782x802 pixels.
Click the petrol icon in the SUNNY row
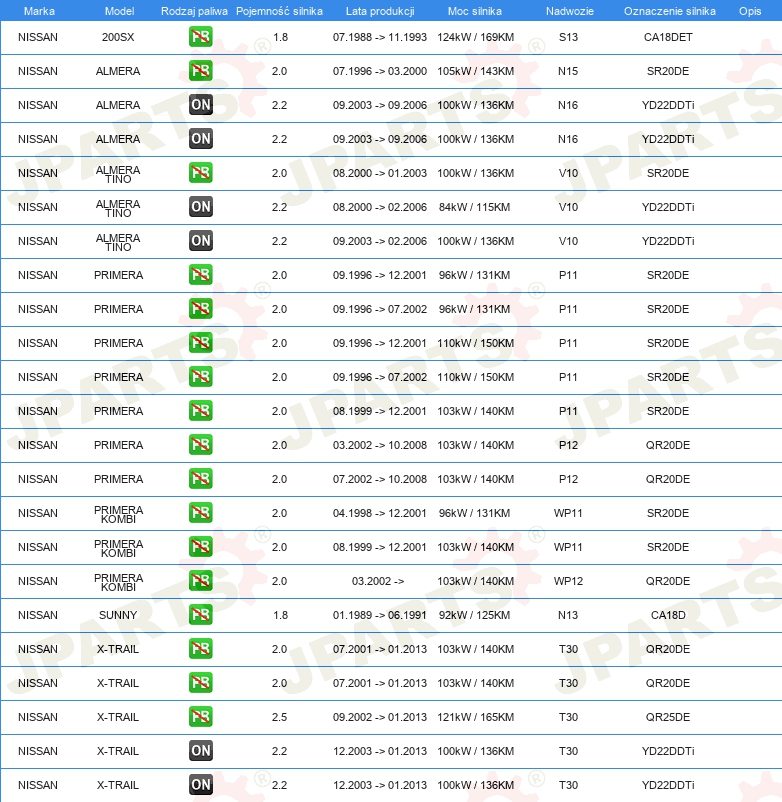tap(200, 615)
